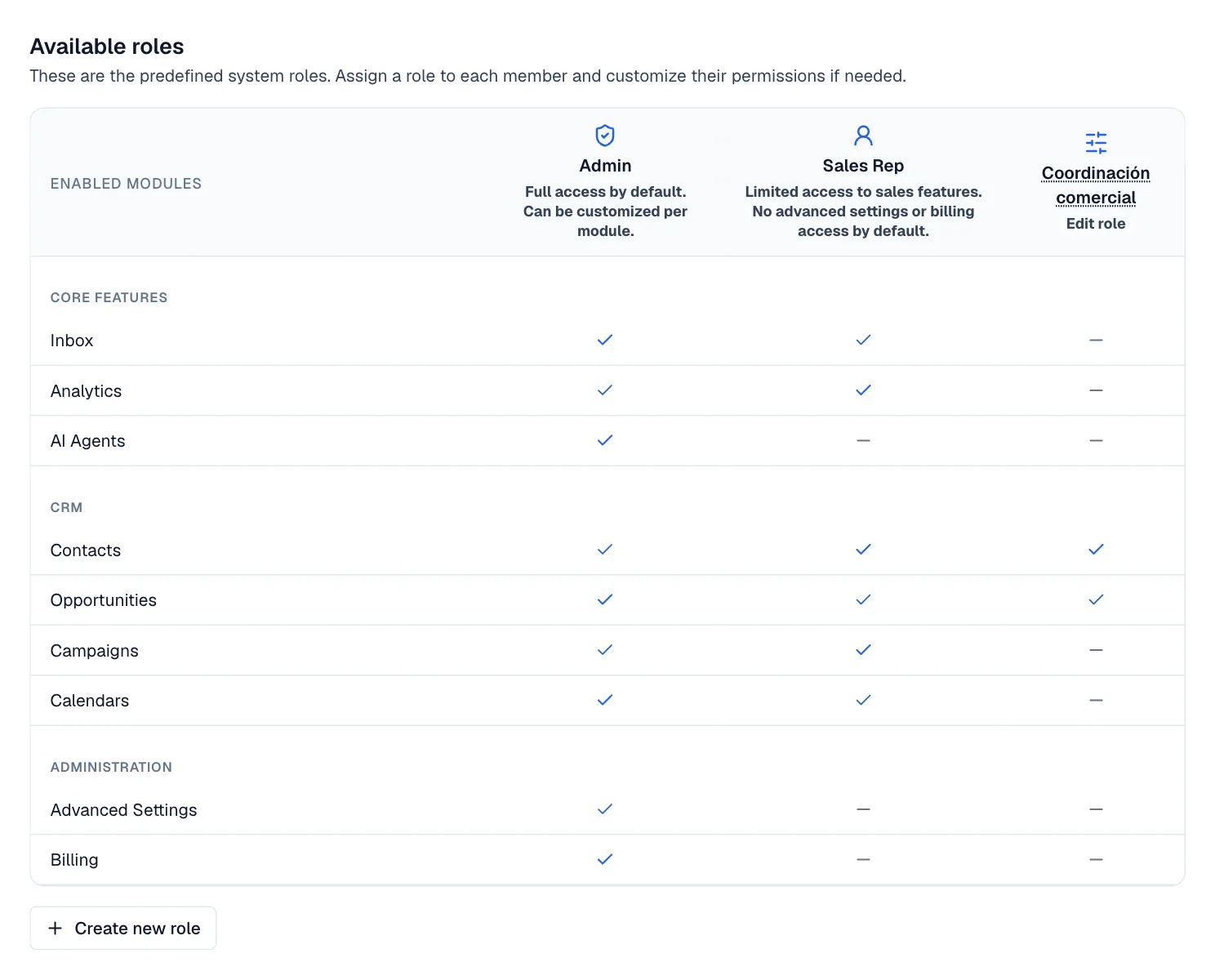1215x980 pixels.
Task: Click the Inbox module row label
Action: (x=72, y=341)
